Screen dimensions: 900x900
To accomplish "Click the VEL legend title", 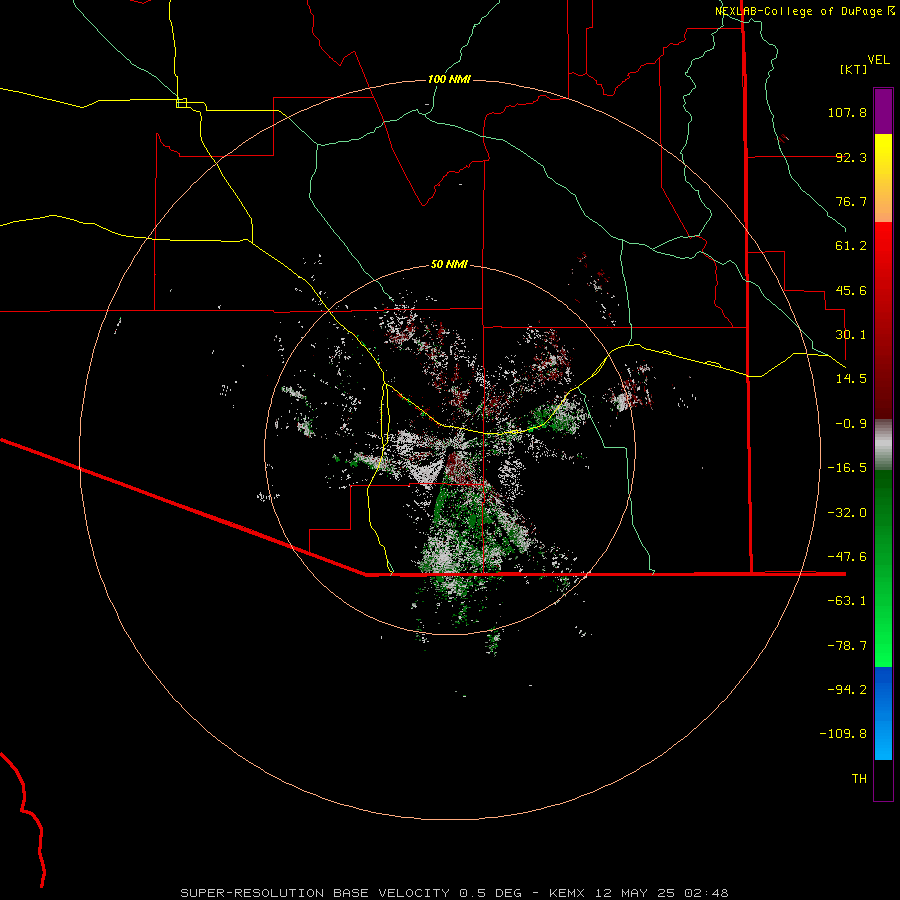I will click(x=878, y=60).
